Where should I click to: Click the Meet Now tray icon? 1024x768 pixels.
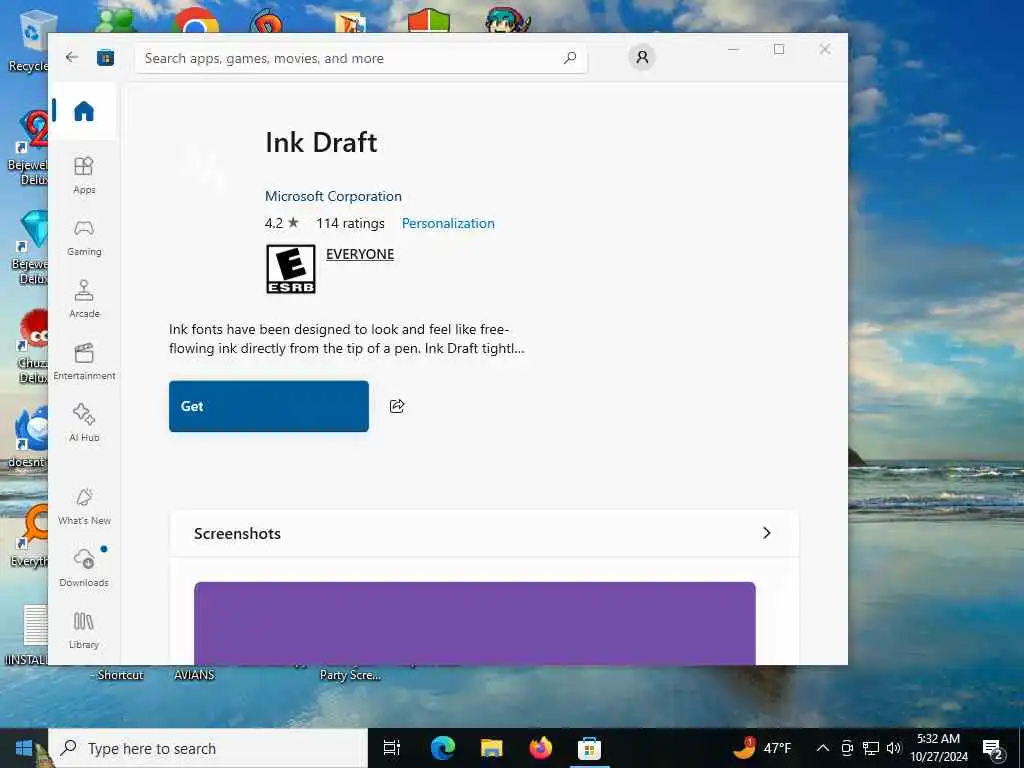point(847,748)
